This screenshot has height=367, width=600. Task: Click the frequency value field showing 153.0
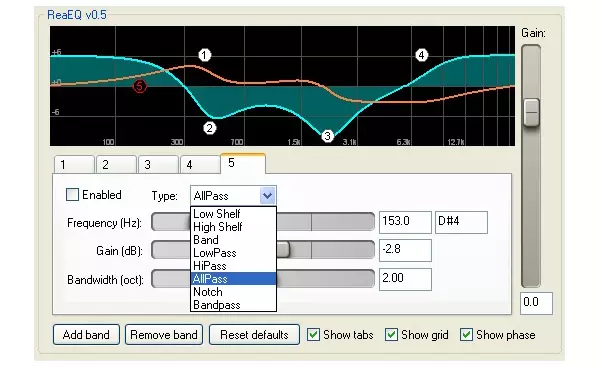click(405, 222)
